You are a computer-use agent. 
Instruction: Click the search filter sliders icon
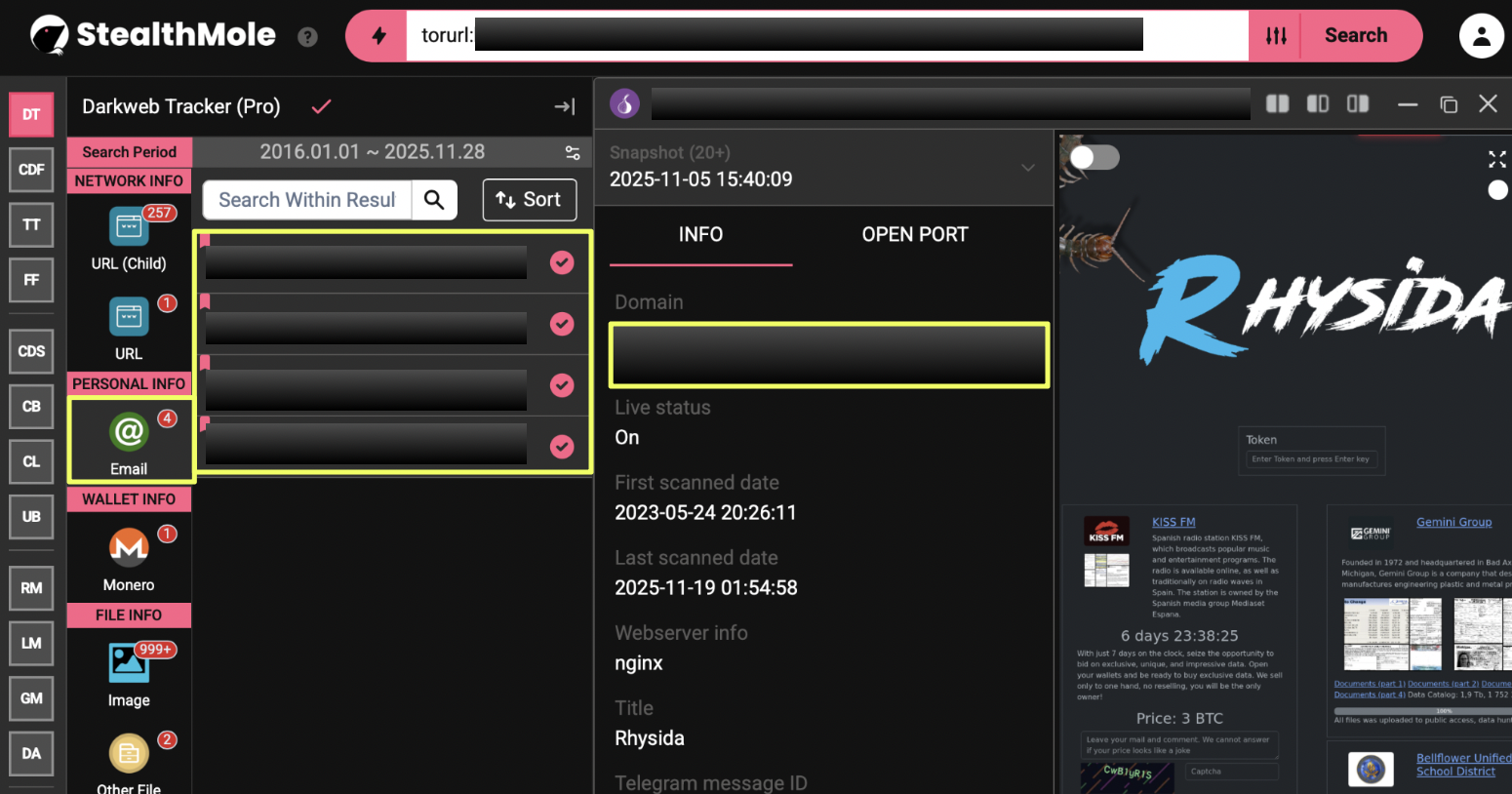pyautogui.click(x=1276, y=36)
